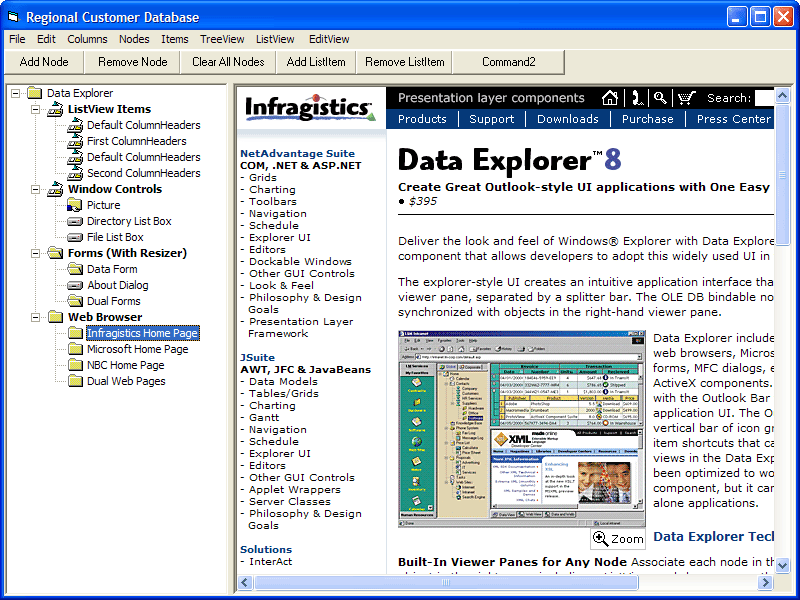Click the telephone contact icon
Screen dimensions: 800x600
637,98
